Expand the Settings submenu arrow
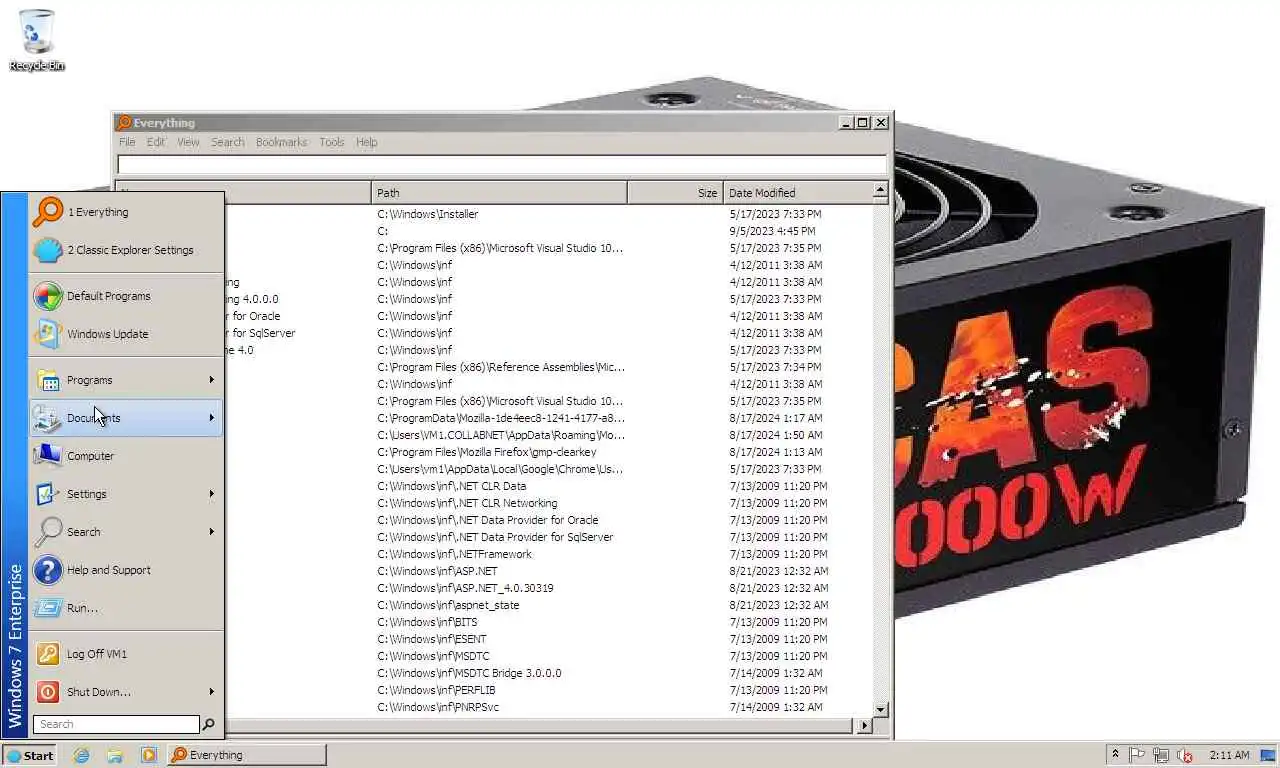 (x=212, y=494)
